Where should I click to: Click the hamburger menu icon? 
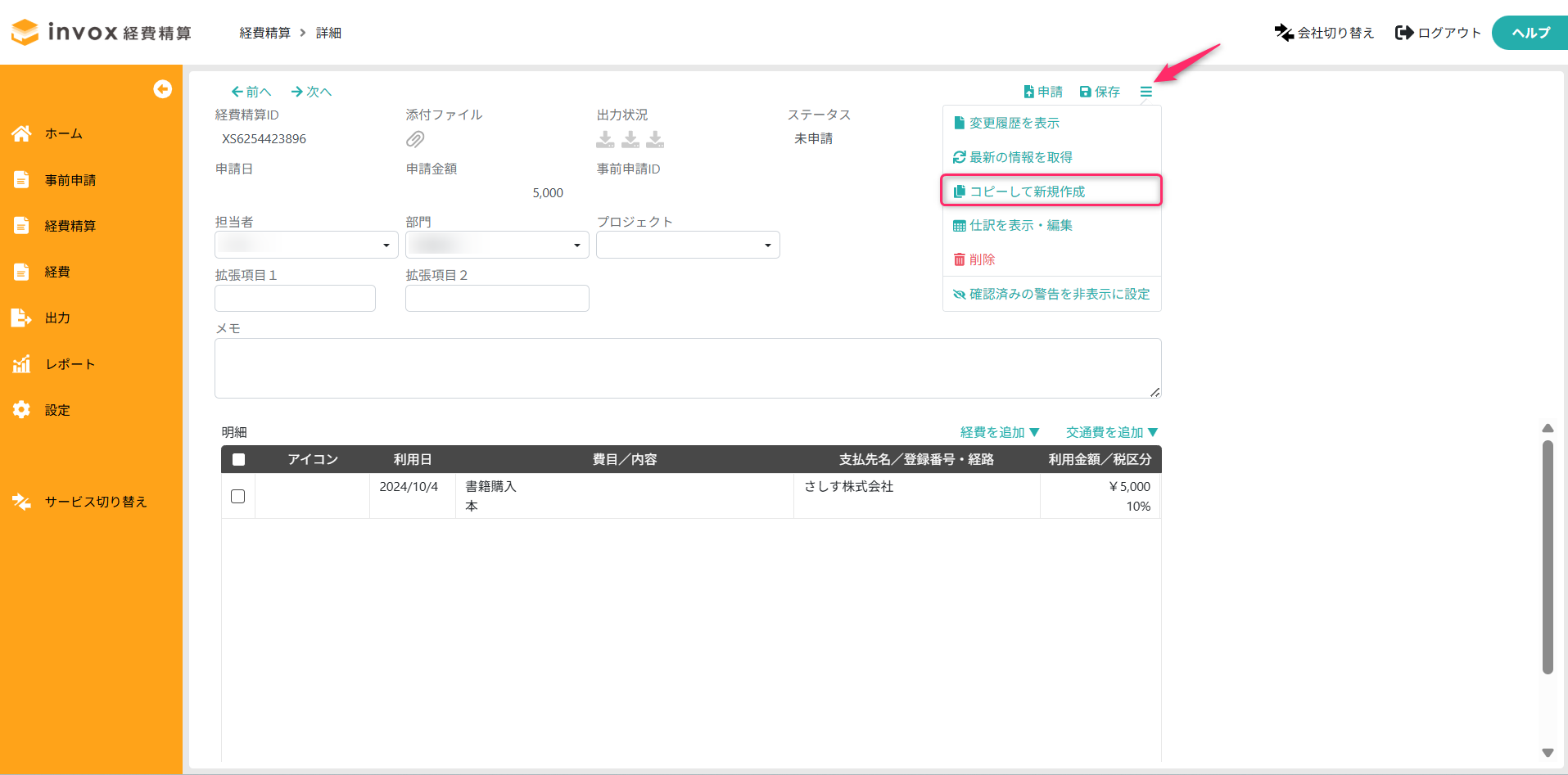coord(1145,92)
